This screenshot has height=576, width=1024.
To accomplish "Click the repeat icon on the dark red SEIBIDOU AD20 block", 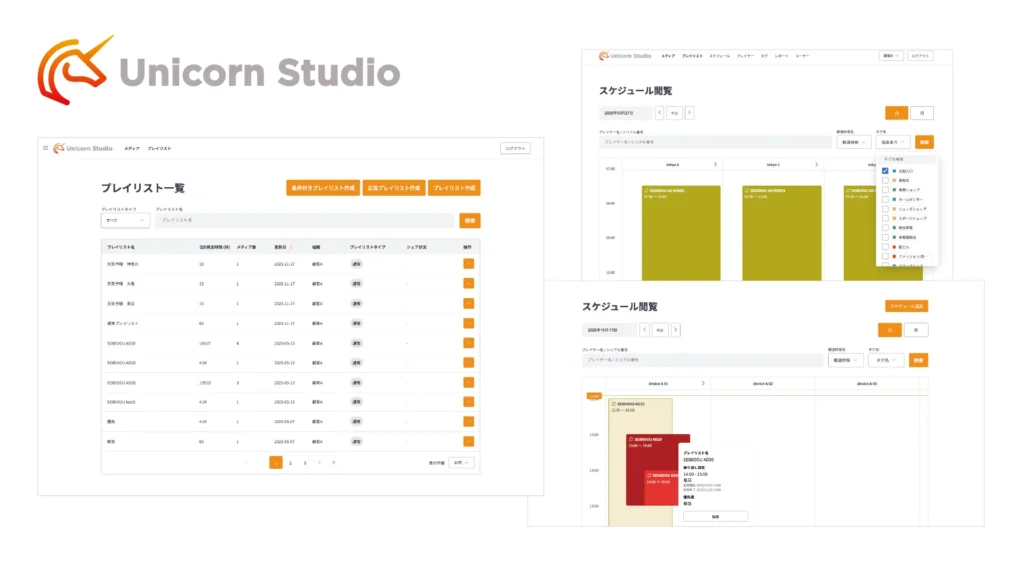I will 631,440.
